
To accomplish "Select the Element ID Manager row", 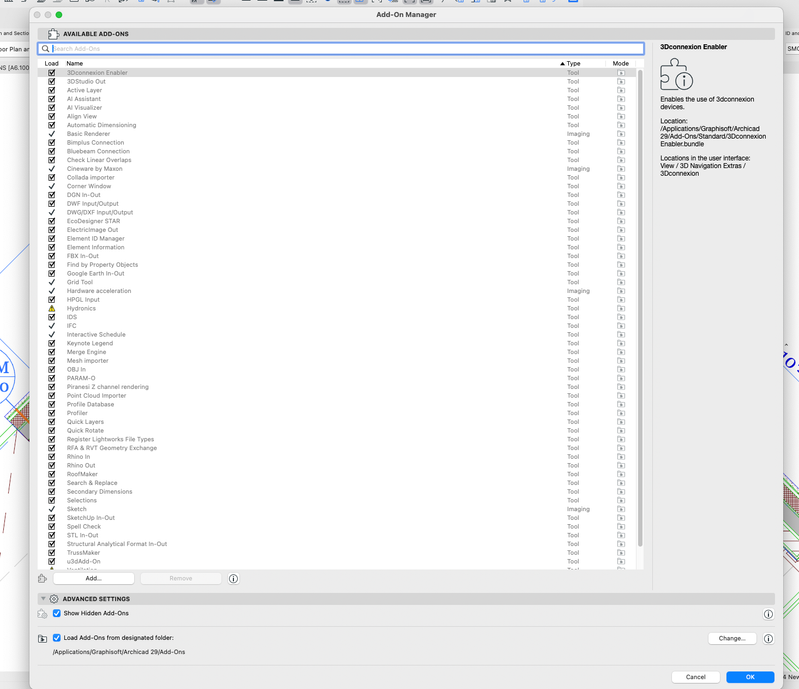I will [x=337, y=238].
